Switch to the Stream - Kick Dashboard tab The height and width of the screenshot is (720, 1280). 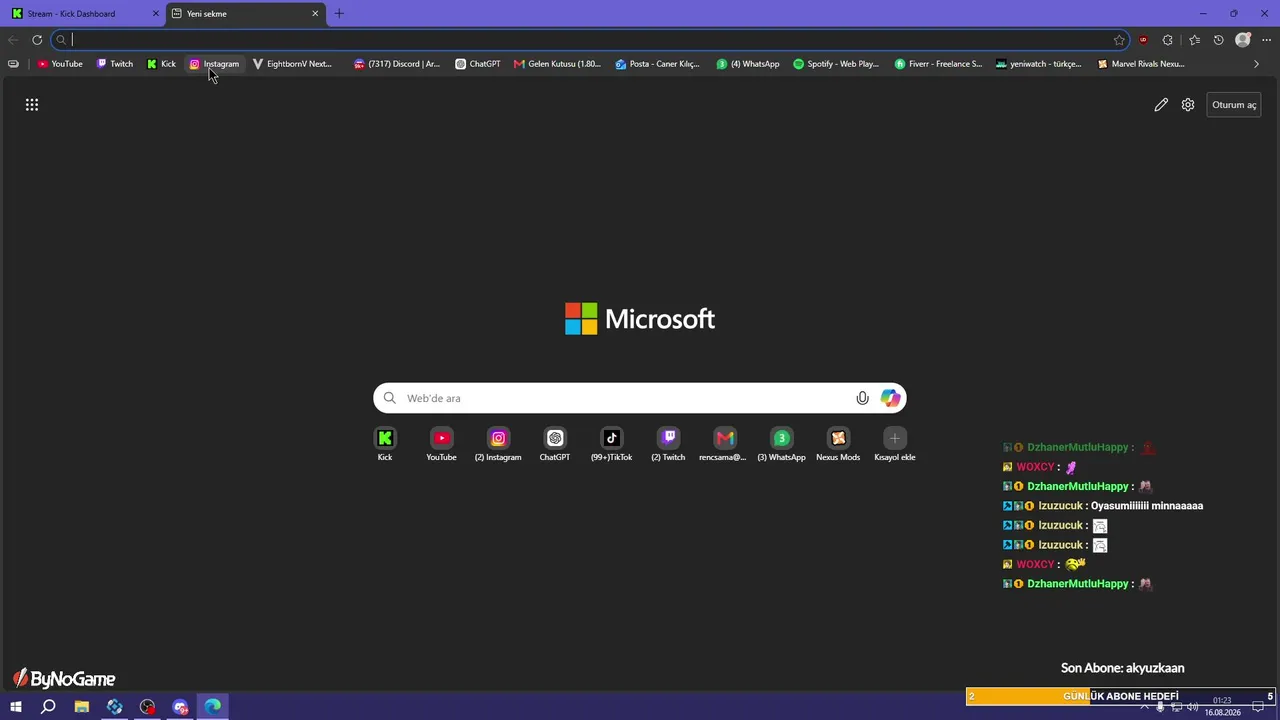coord(82,14)
